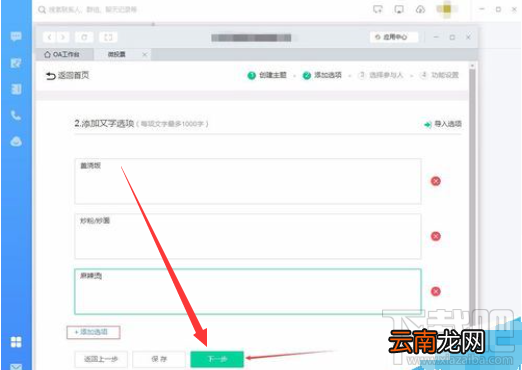The height and width of the screenshot is (370, 522).
Task: Maximize the inner browser window
Action: point(452,37)
